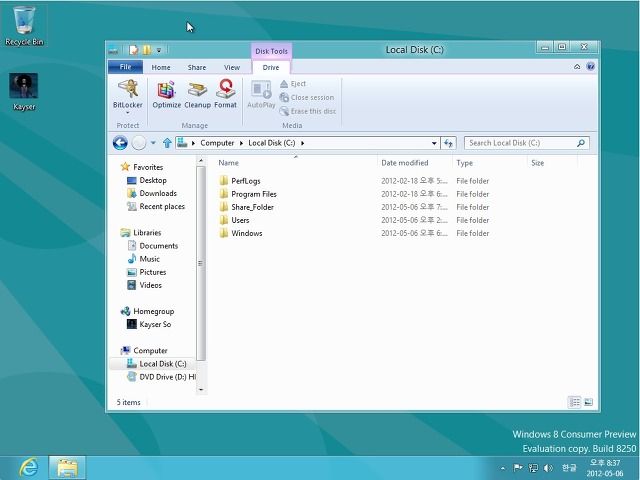Select the Kayser desktop icon

click(x=24, y=92)
